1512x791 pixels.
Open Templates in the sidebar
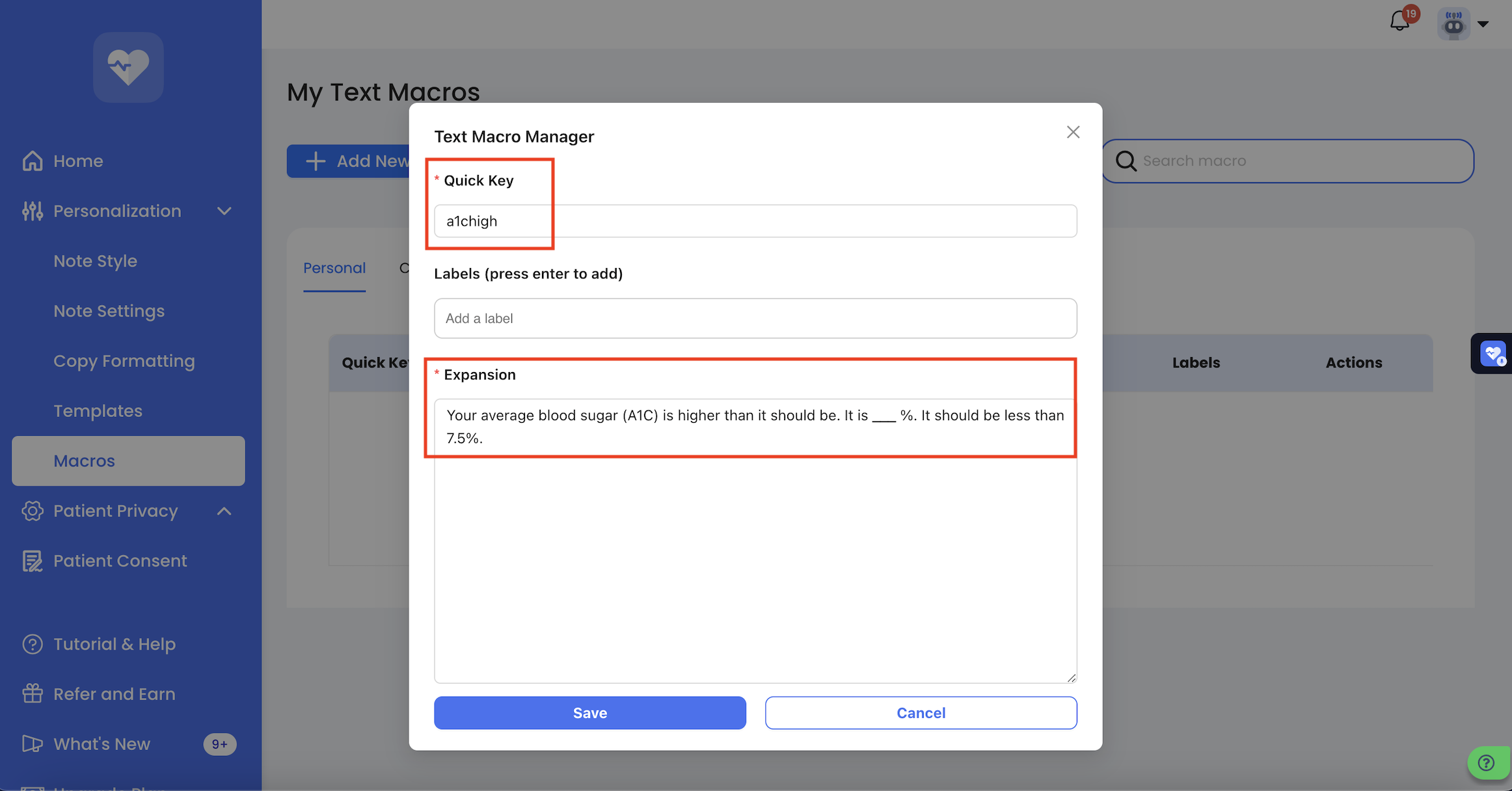pyautogui.click(x=98, y=410)
